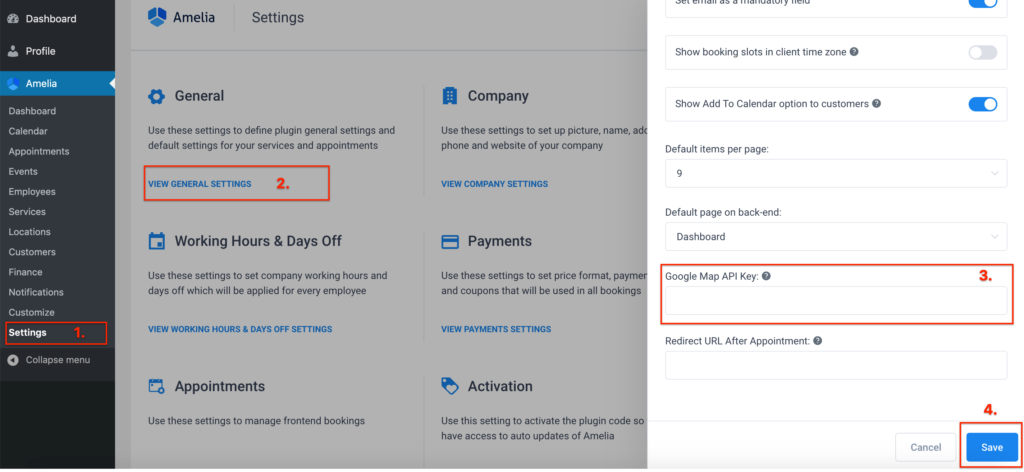Click Collapse menu text
The width and height of the screenshot is (1024, 472).
(x=58, y=360)
